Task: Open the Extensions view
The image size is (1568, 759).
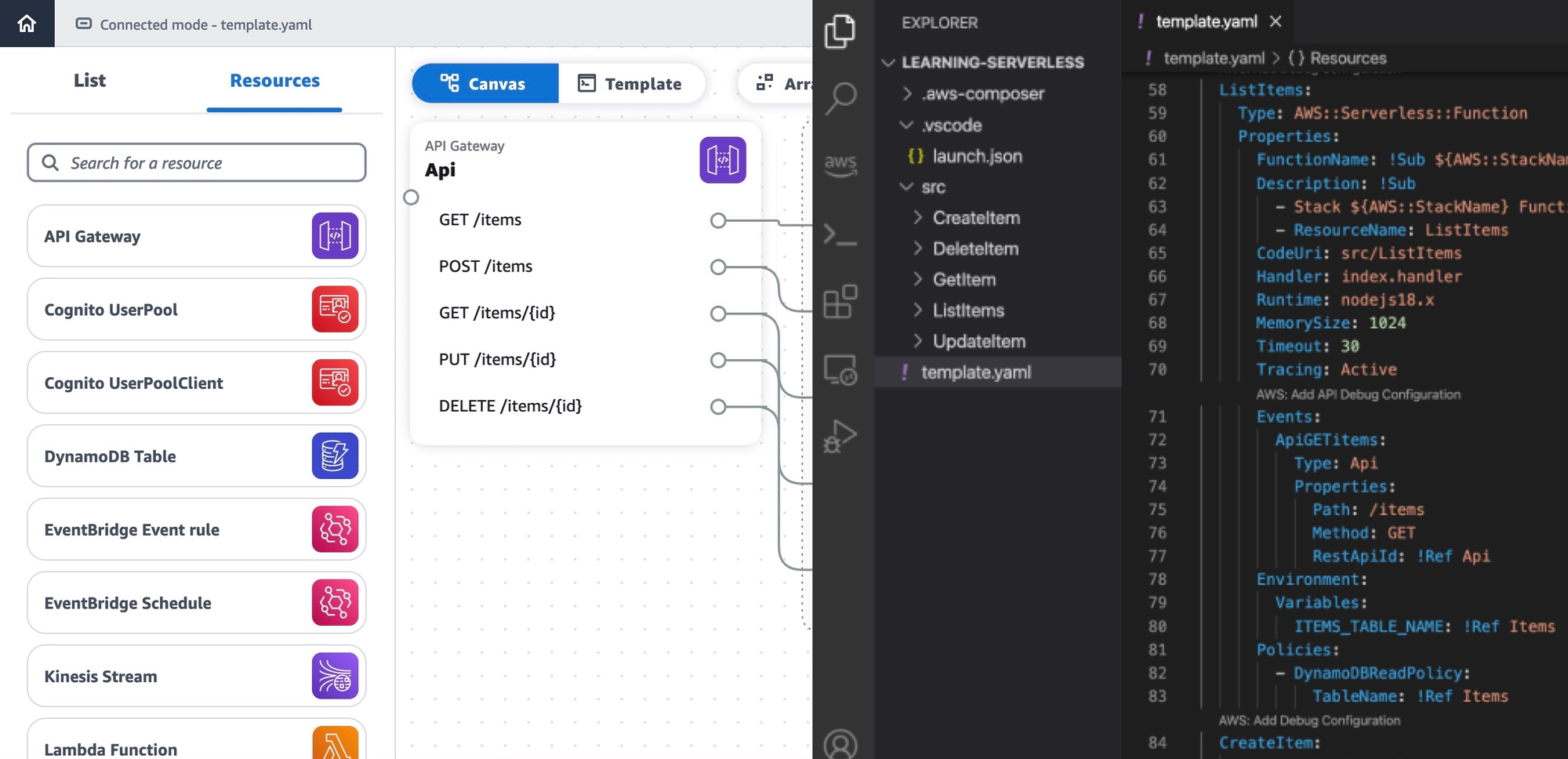Action: (840, 302)
